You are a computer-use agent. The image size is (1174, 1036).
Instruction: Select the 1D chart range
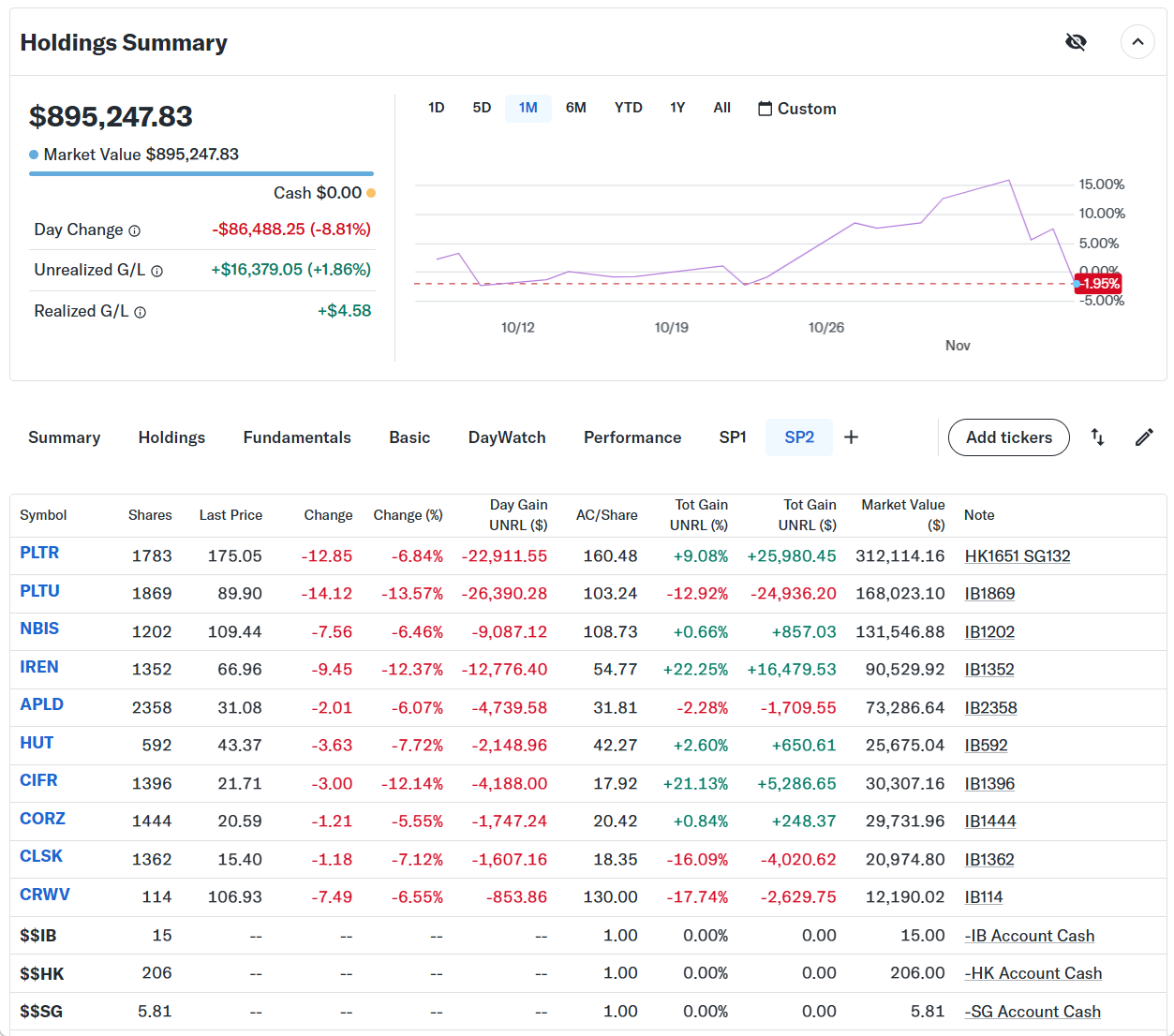tap(436, 108)
